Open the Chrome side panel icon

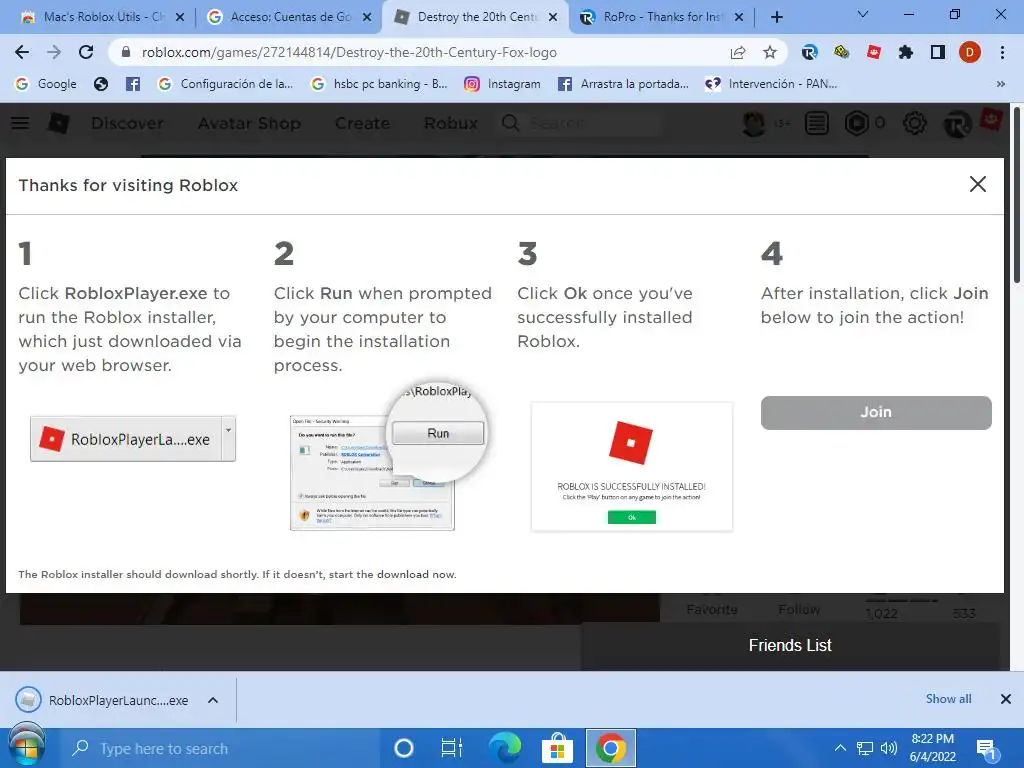(x=938, y=52)
